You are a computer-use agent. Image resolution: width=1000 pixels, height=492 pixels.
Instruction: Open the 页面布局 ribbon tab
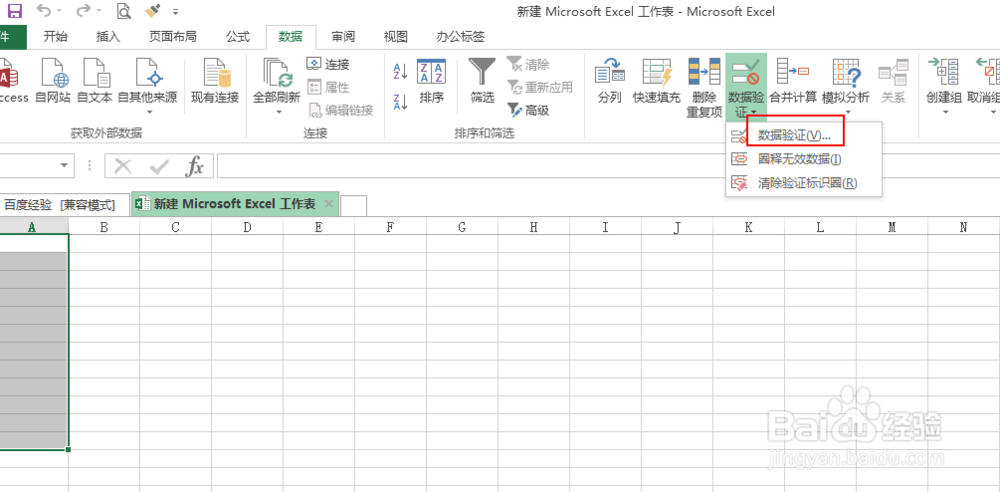(x=172, y=37)
